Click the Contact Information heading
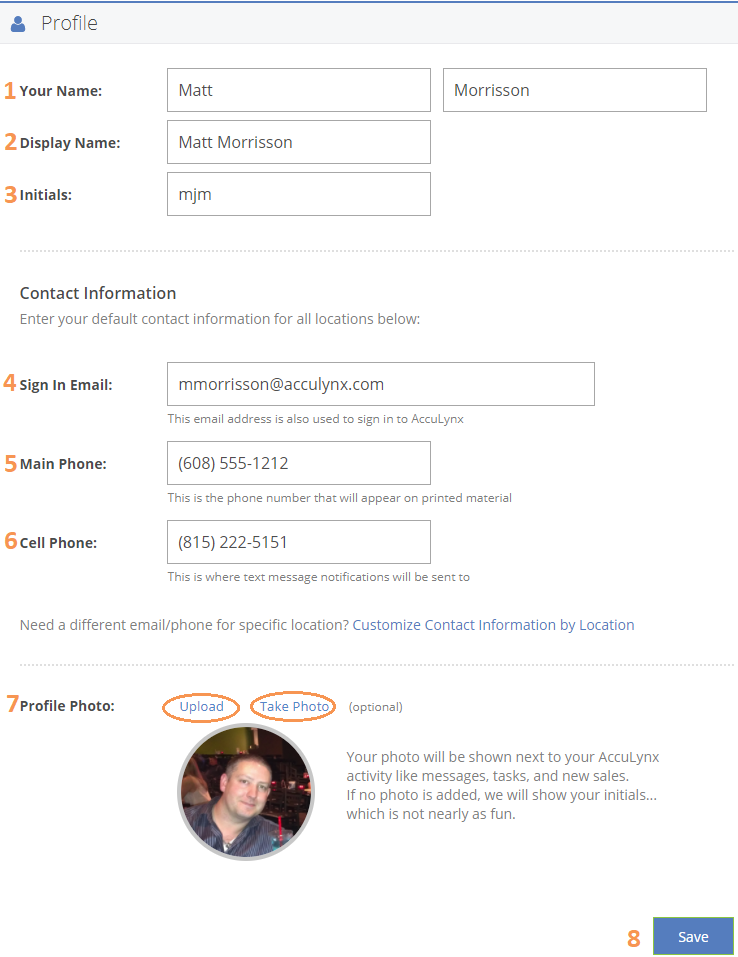This screenshot has height=957, width=738. coord(98,293)
